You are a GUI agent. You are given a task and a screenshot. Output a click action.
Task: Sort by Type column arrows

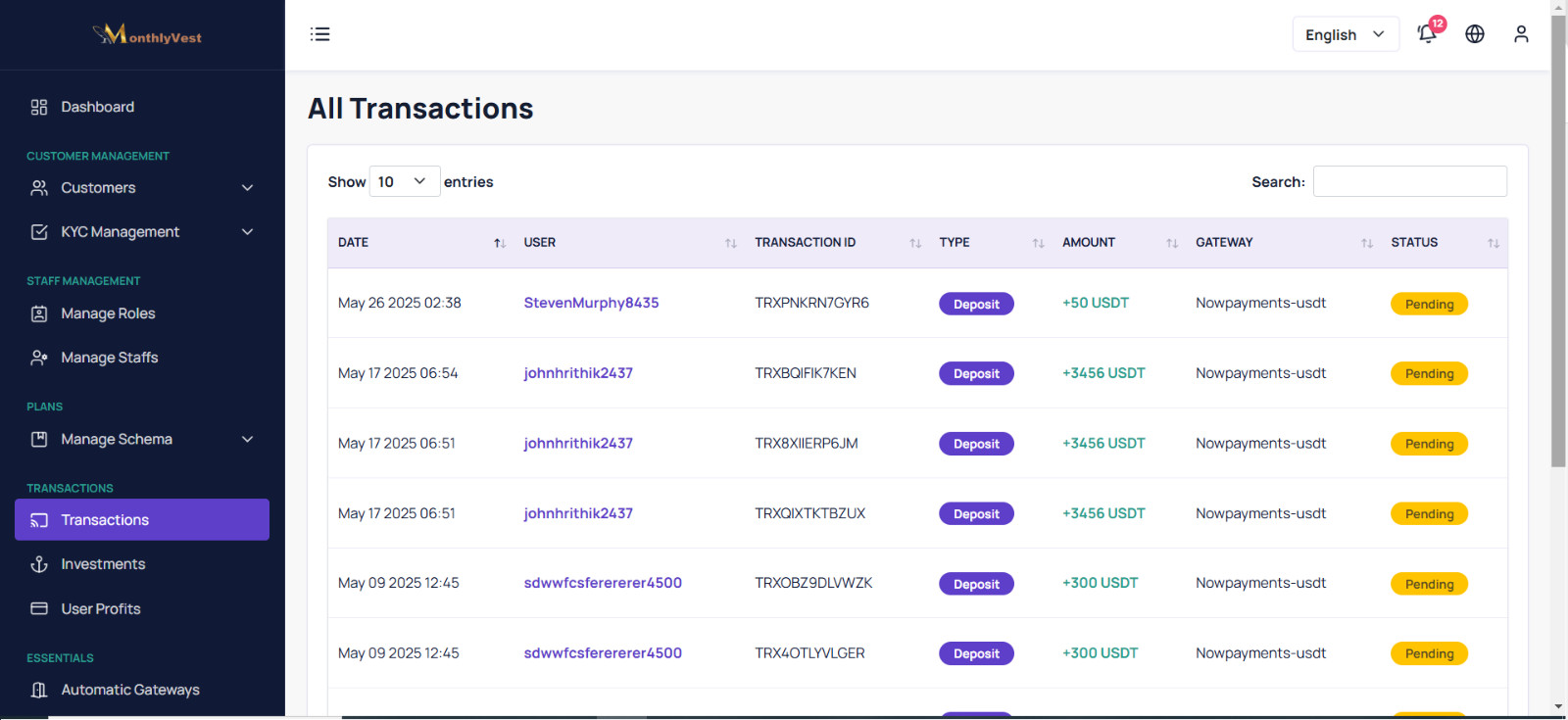pyautogui.click(x=1038, y=243)
